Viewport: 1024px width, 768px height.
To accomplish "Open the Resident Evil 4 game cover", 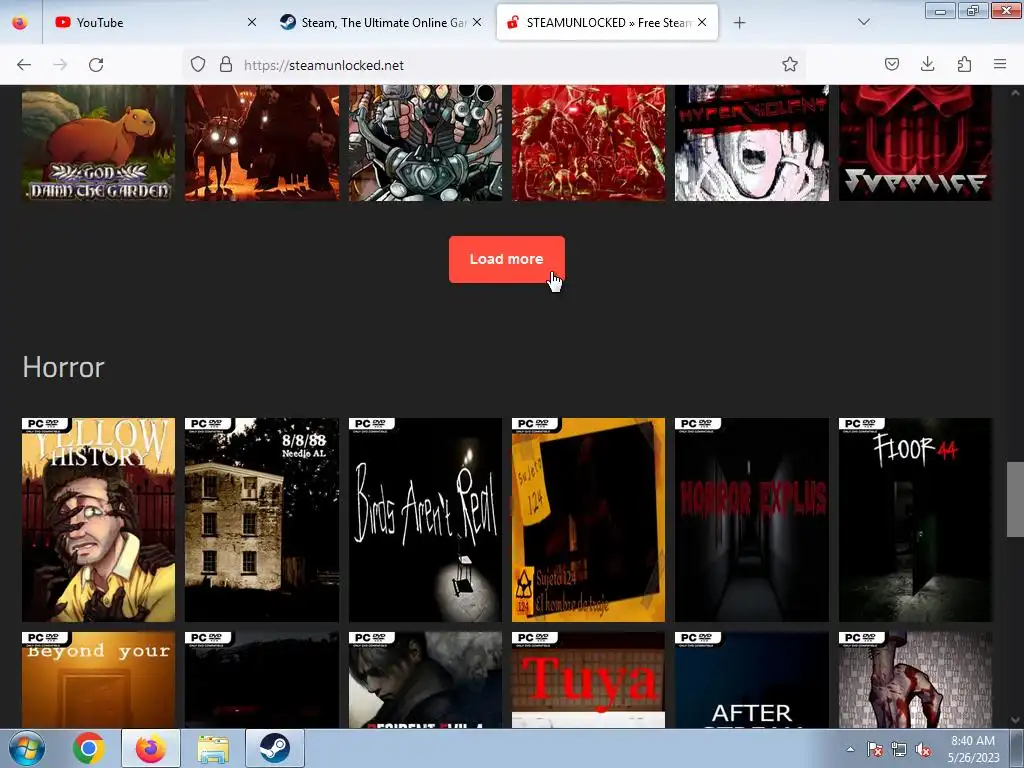I will (x=425, y=680).
